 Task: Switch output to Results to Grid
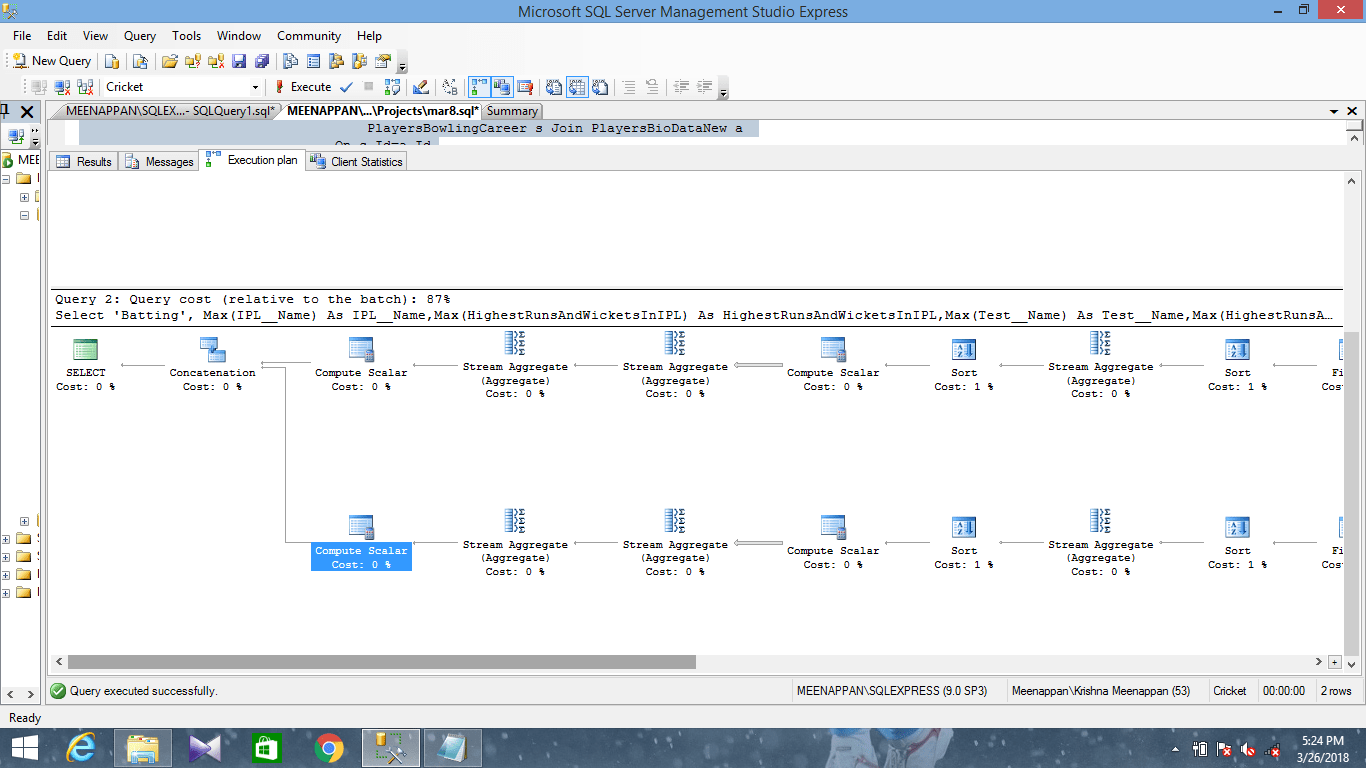pyautogui.click(x=577, y=87)
